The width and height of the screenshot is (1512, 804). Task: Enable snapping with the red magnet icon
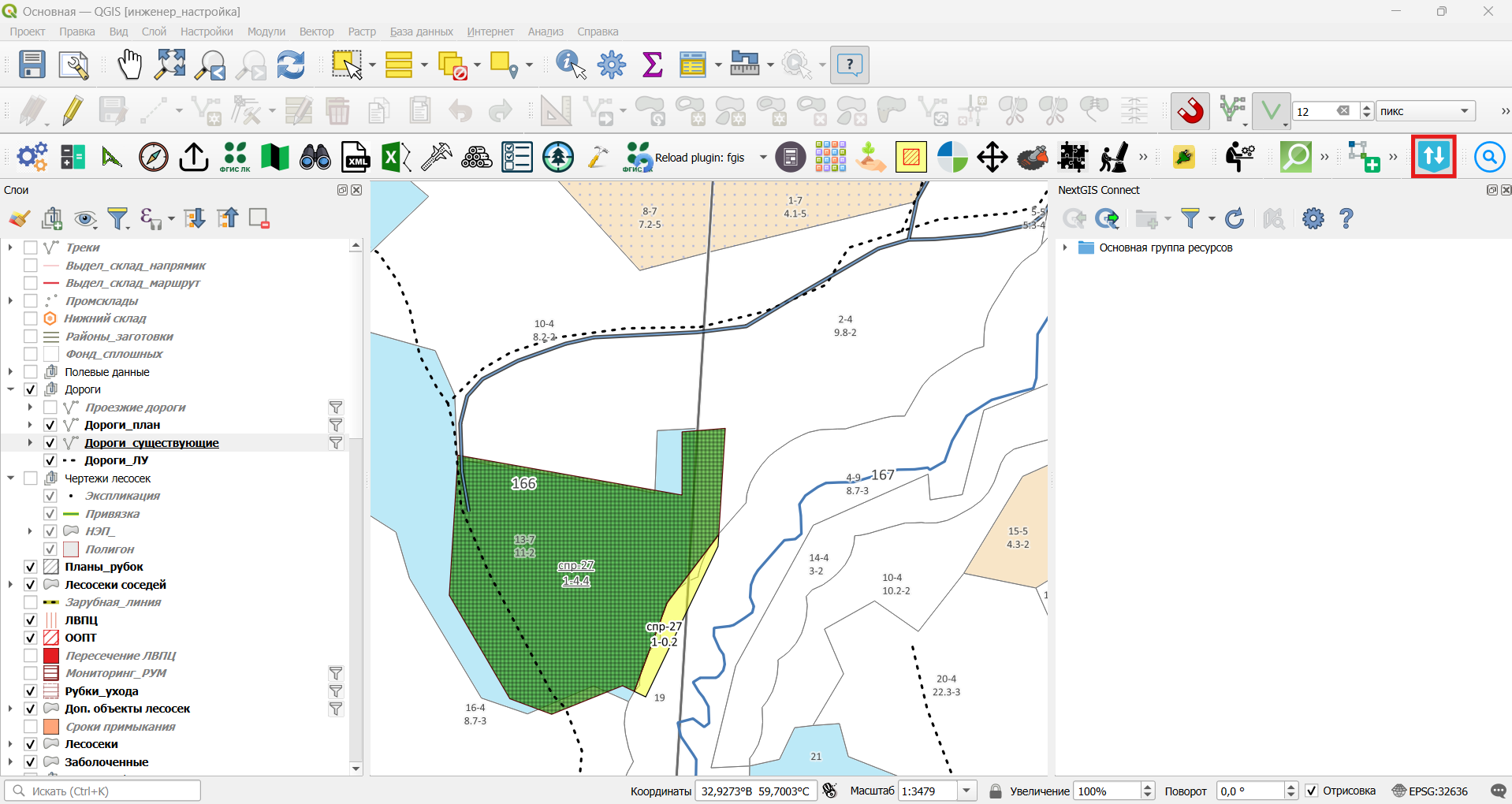pyautogui.click(x=1190, y=111)
